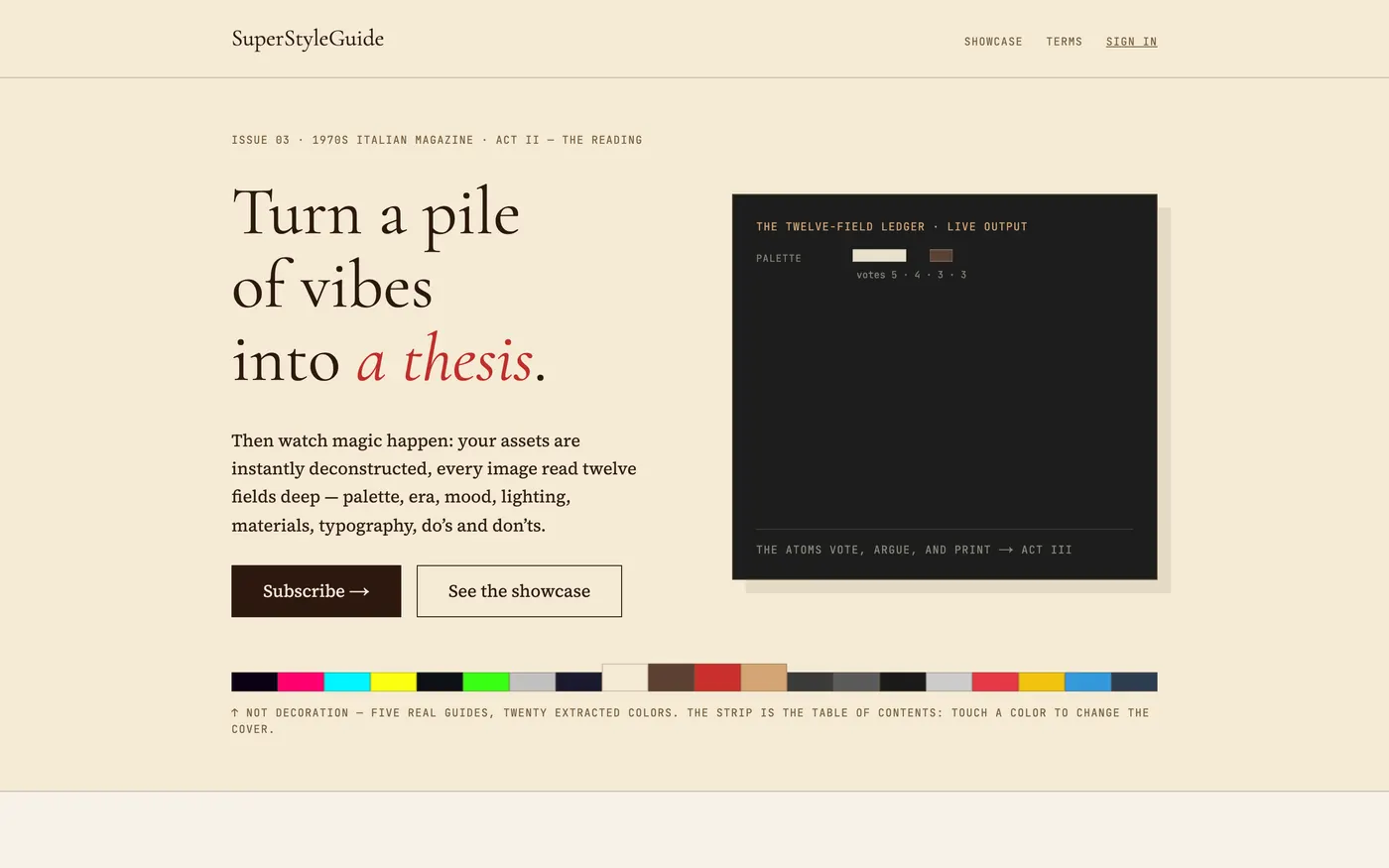Click the 'Turn a pile' headline line

click(376, 213)
